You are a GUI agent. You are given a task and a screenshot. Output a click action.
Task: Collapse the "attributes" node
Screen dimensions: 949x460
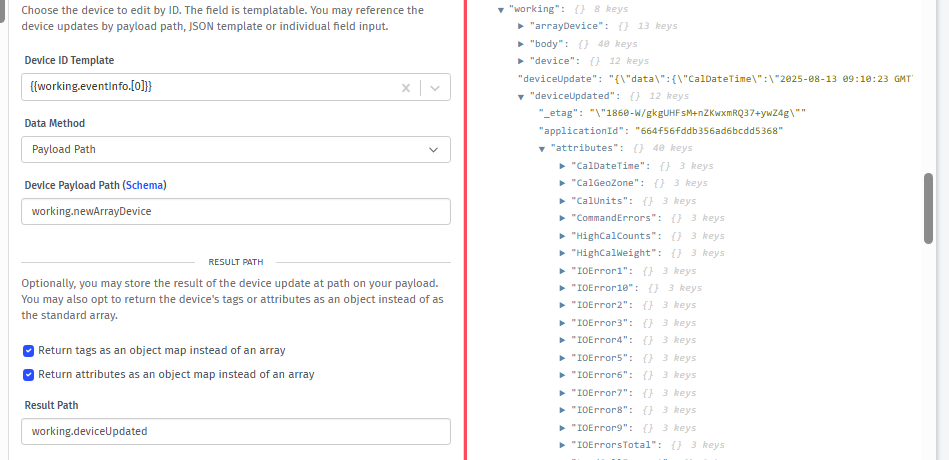tap(541, 148)
